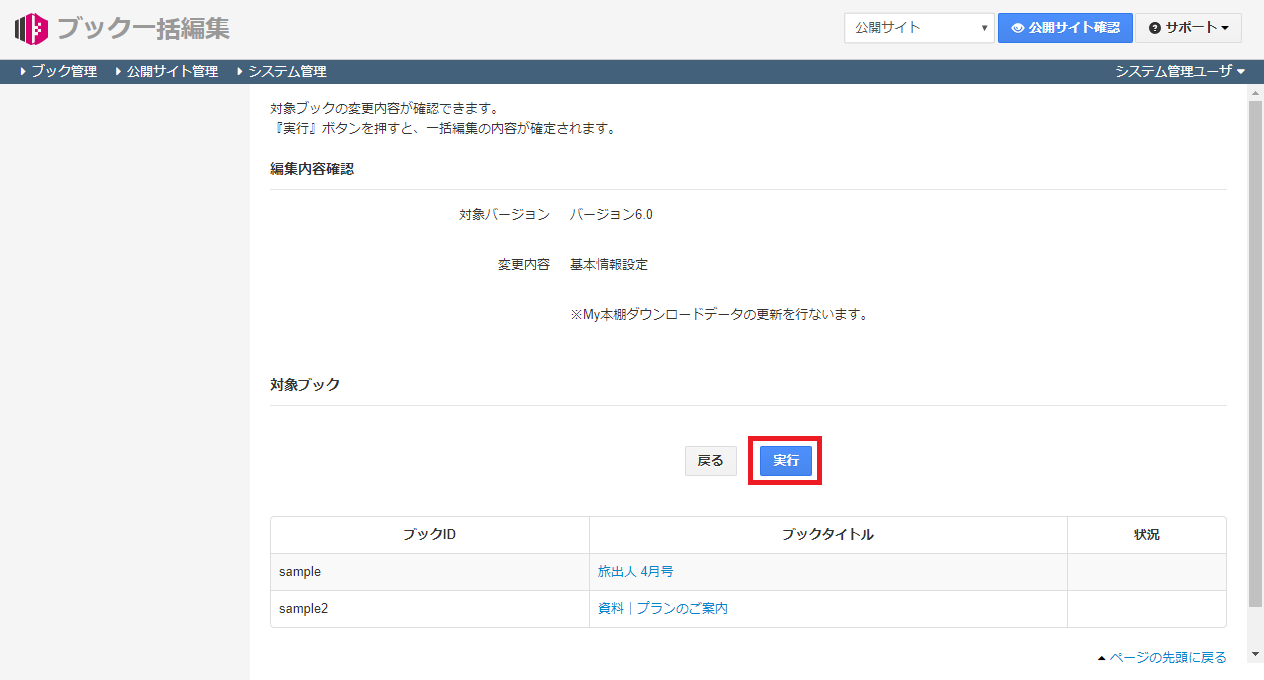Viewport: 1264px width, 680px height.
Task: Open the 資料｜プランのご案内 book link
Action: 663,608
